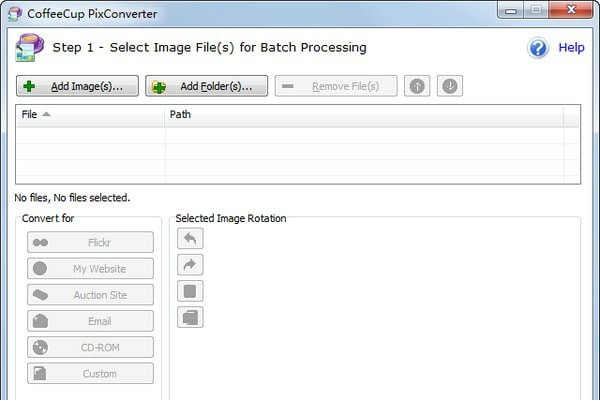600x416 pixels.
Task: Click the Help link text
Action: pyautogui.click(x=571, y=48)
